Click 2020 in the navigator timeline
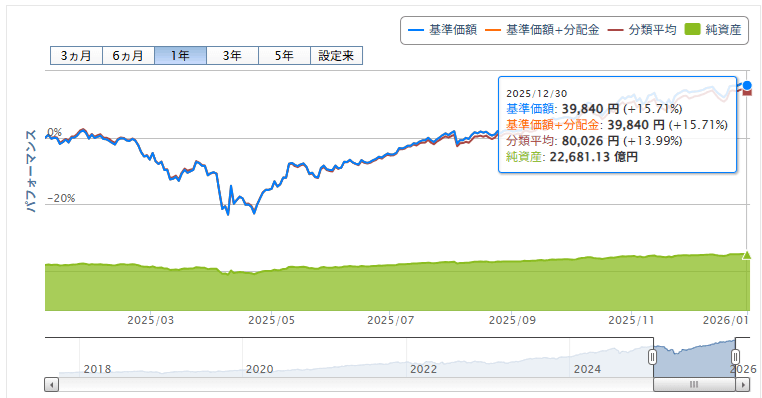Screen dimensions: 762x398 [x=260, y=369]
